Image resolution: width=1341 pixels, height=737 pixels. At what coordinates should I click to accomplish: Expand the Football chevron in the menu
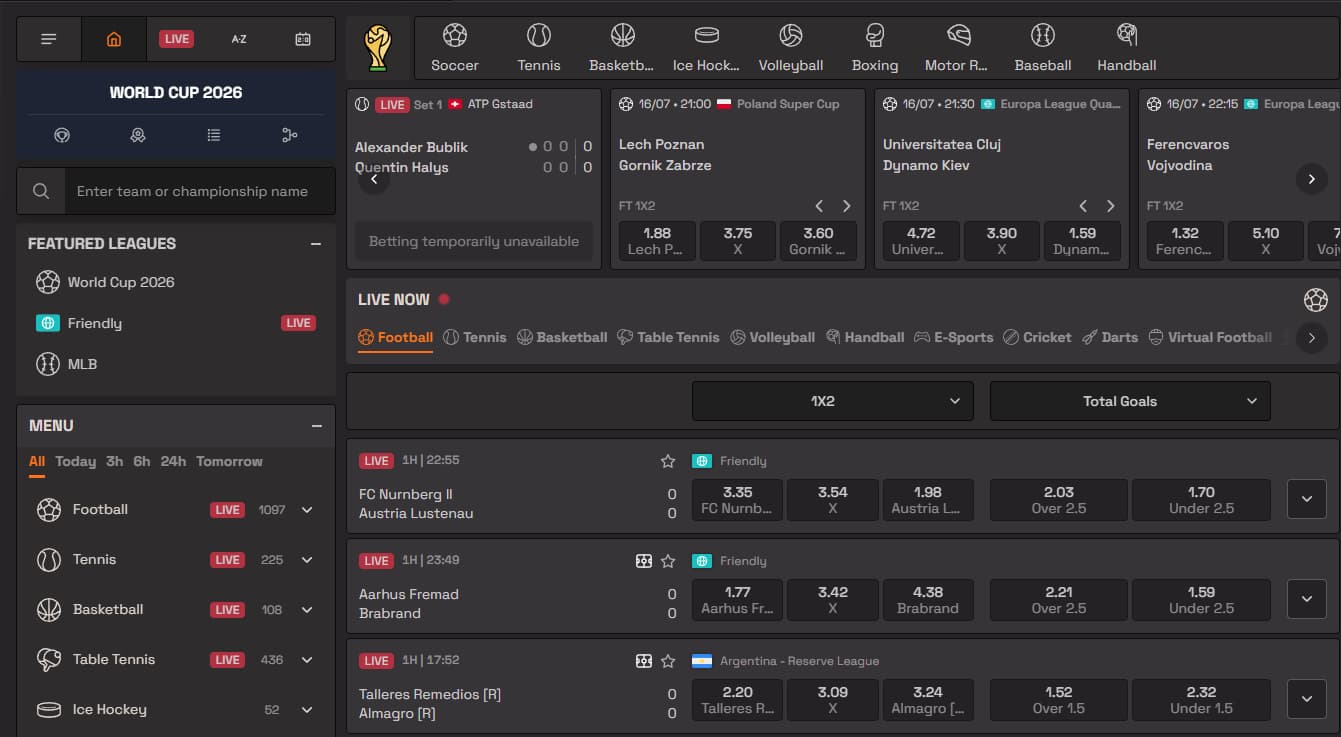(x=307, y=510)
